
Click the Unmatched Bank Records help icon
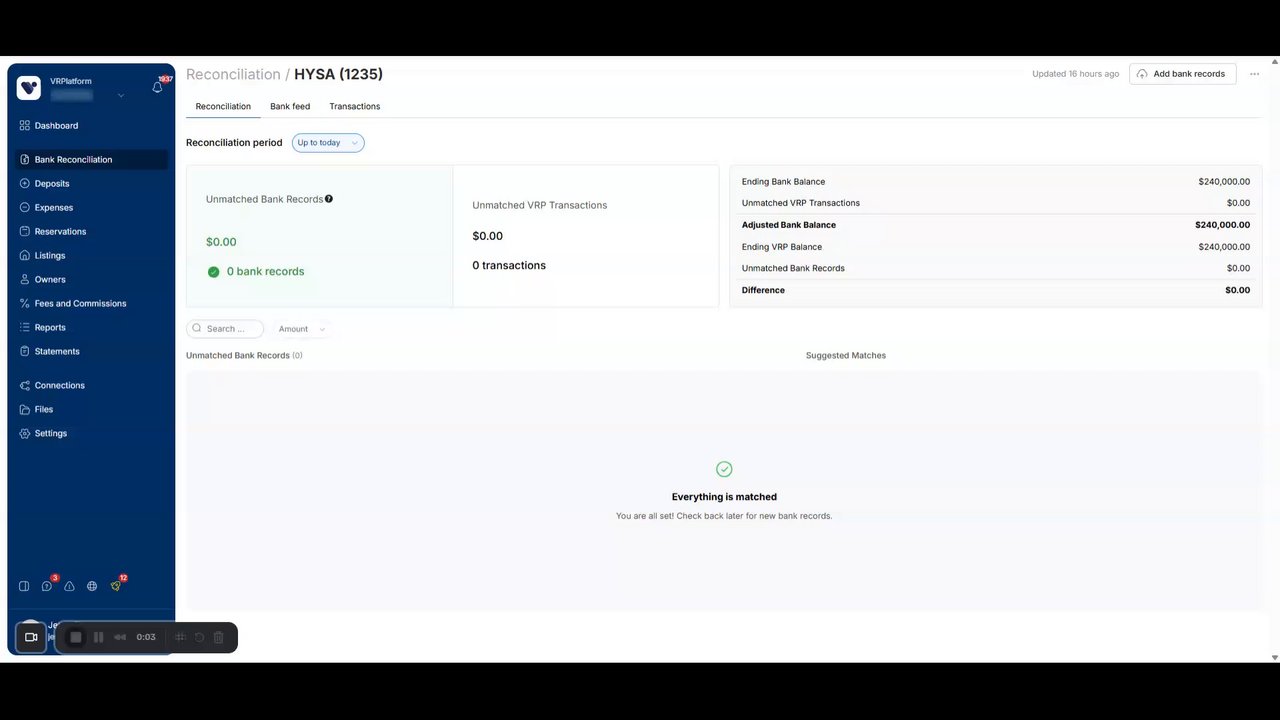(329, 199)
